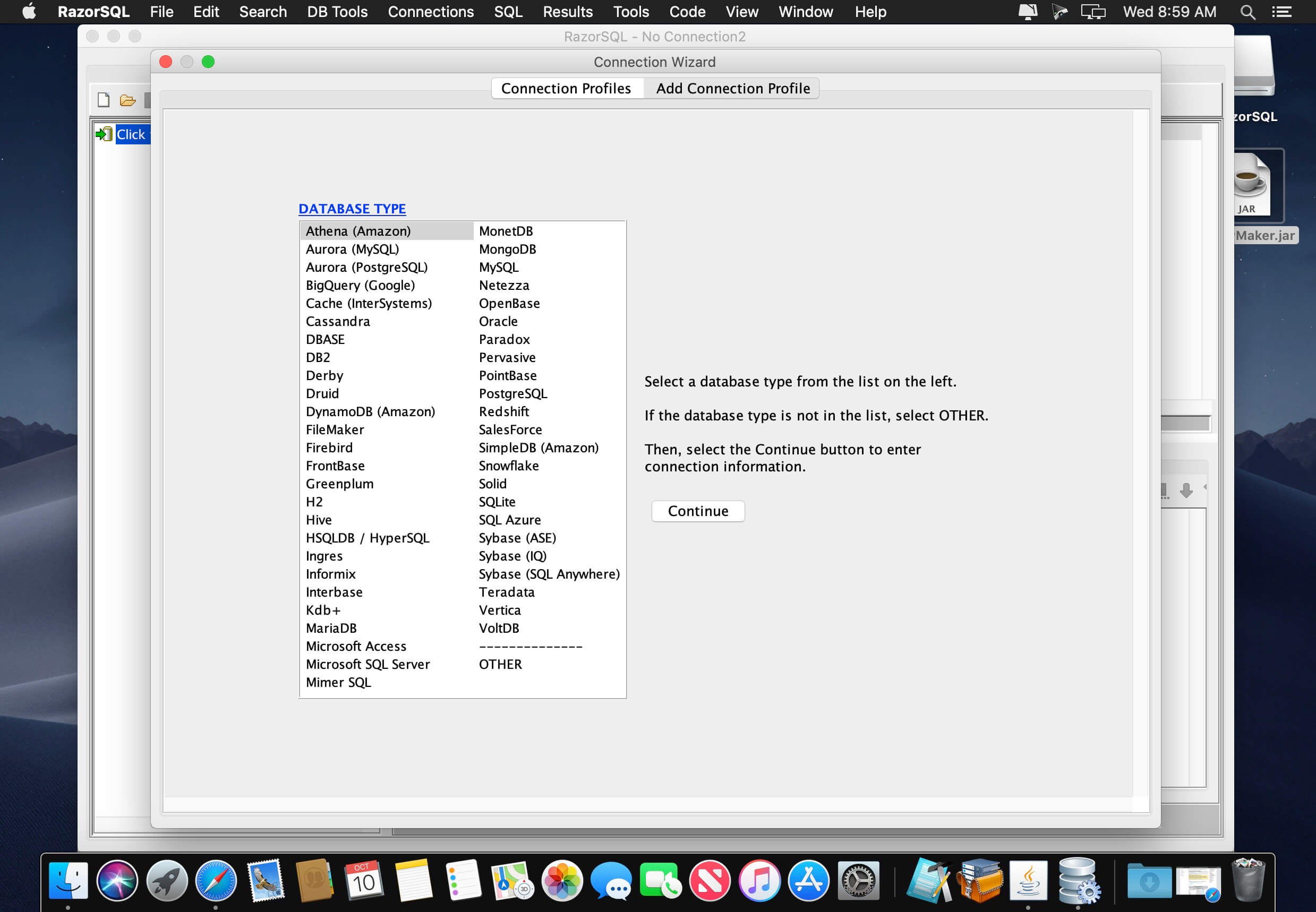Viewport: 1316px width, 912px height.
Task: Open the Notification Center list icon
Action: pos(1281,12)
